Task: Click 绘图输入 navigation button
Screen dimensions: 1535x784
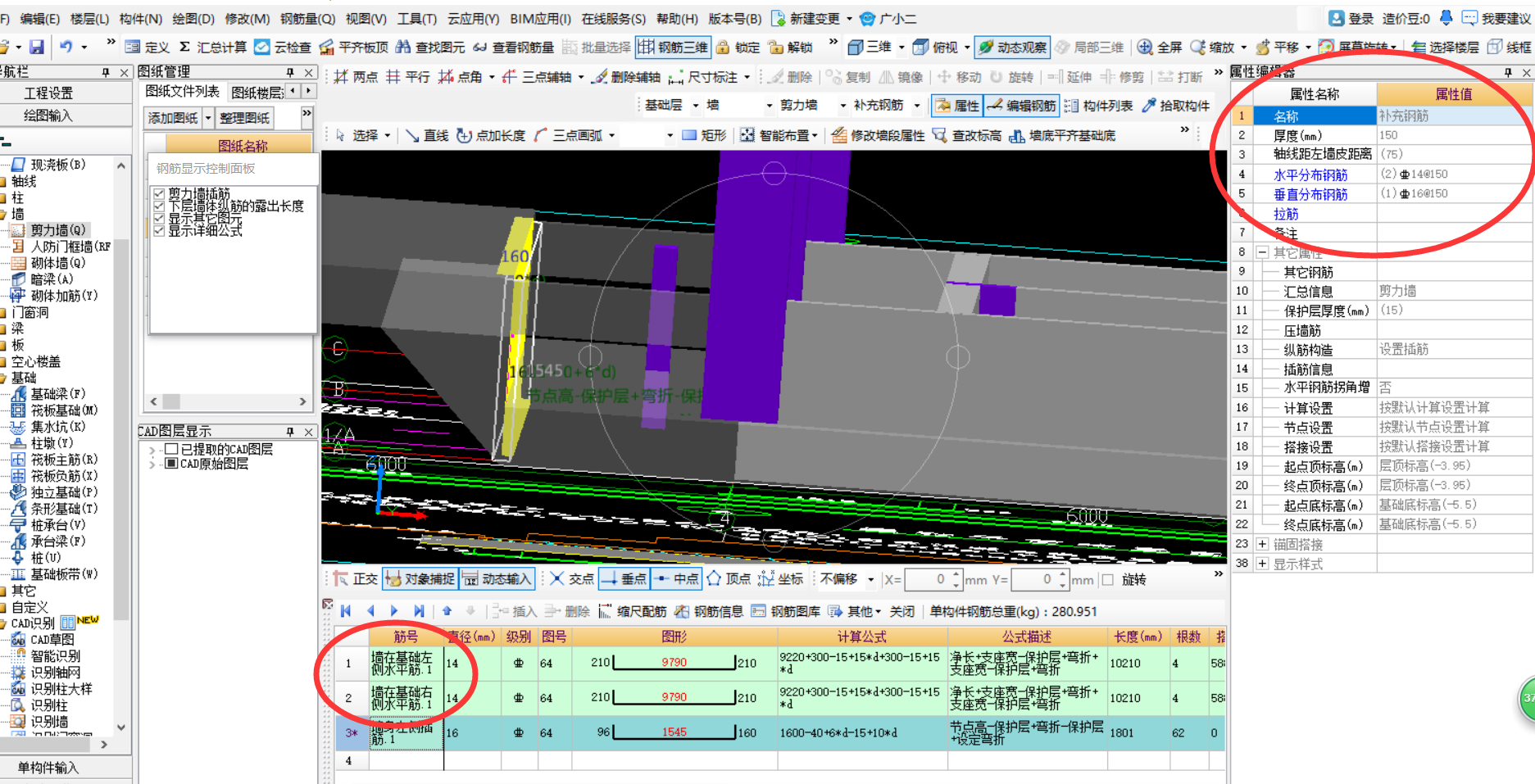Action: click(48, 116)
